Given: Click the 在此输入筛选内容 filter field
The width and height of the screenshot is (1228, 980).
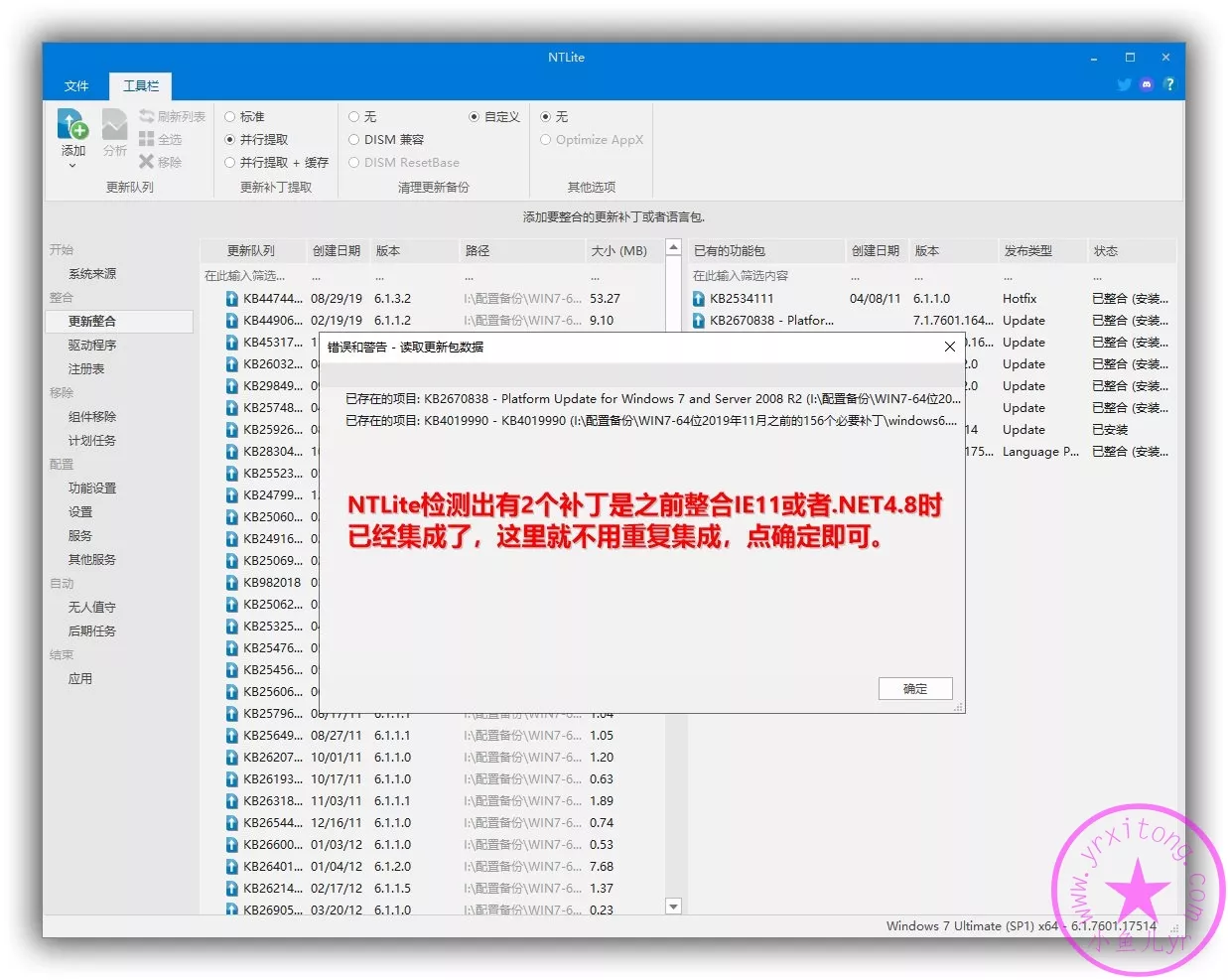Looking at the screenshot, I should point(766,276).
